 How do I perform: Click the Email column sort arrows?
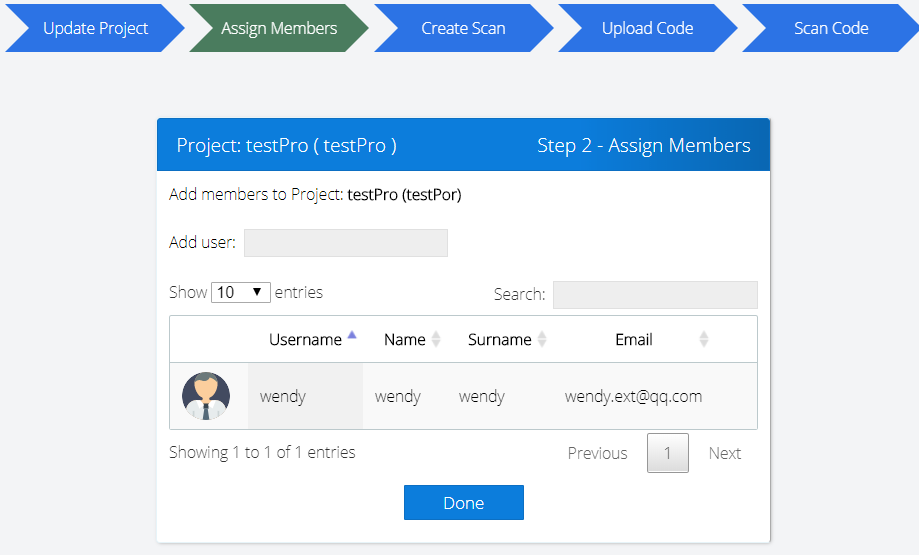[x=704, y=339]
